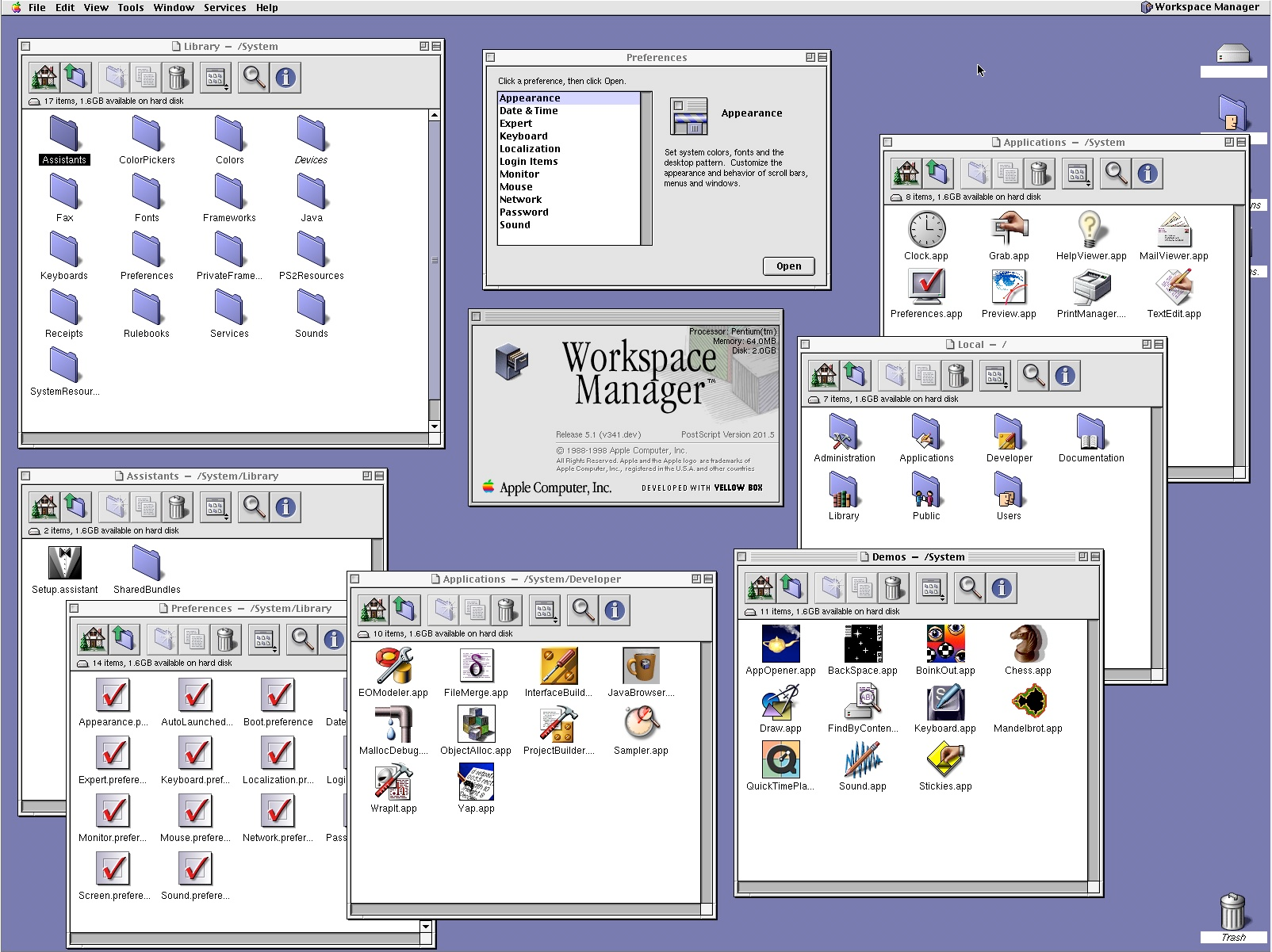Click the trash button in the Assistants window toolbar

click(178, 507)
